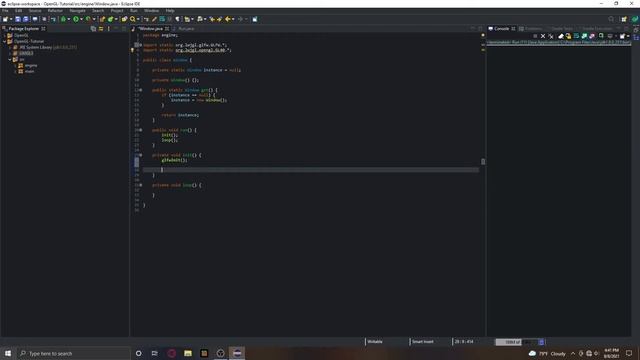
Task: Open the Edit menu
Action: click(x=19, y=11)
